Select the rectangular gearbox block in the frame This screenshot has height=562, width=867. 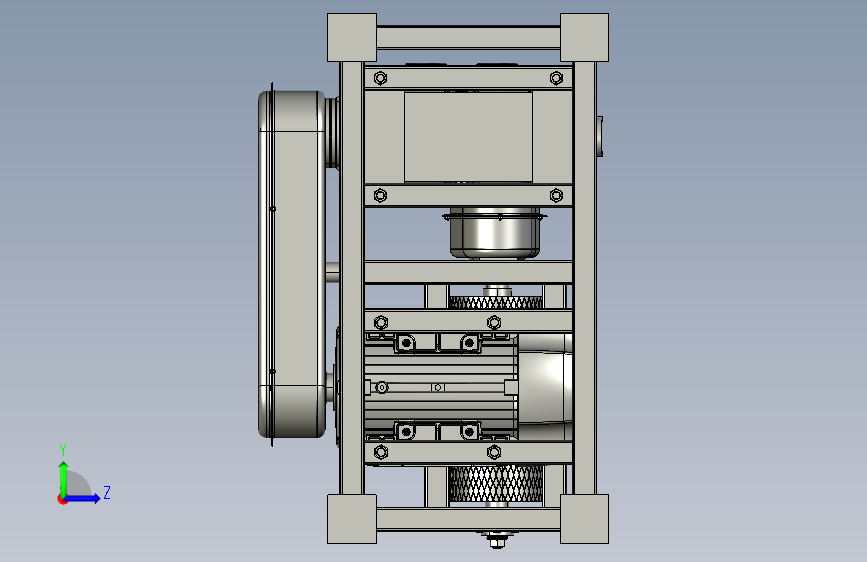click(x=468, y=137)
